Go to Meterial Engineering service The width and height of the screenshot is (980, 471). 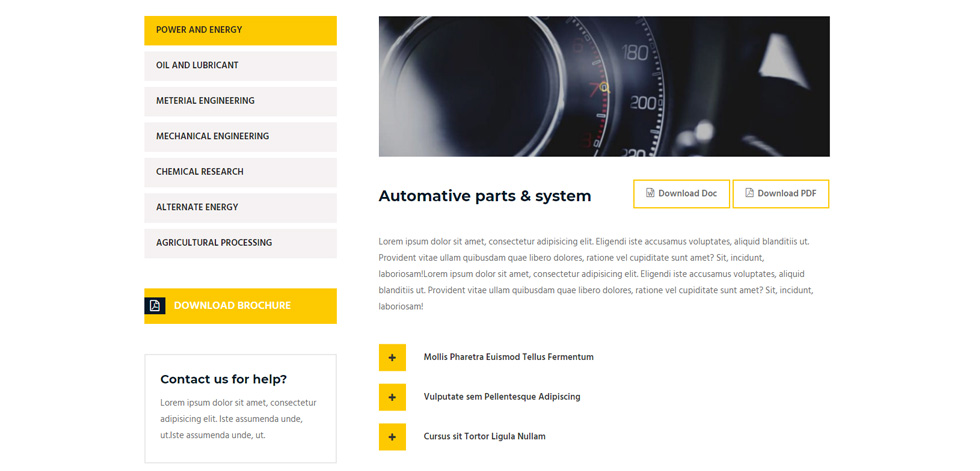click(240, 101)
